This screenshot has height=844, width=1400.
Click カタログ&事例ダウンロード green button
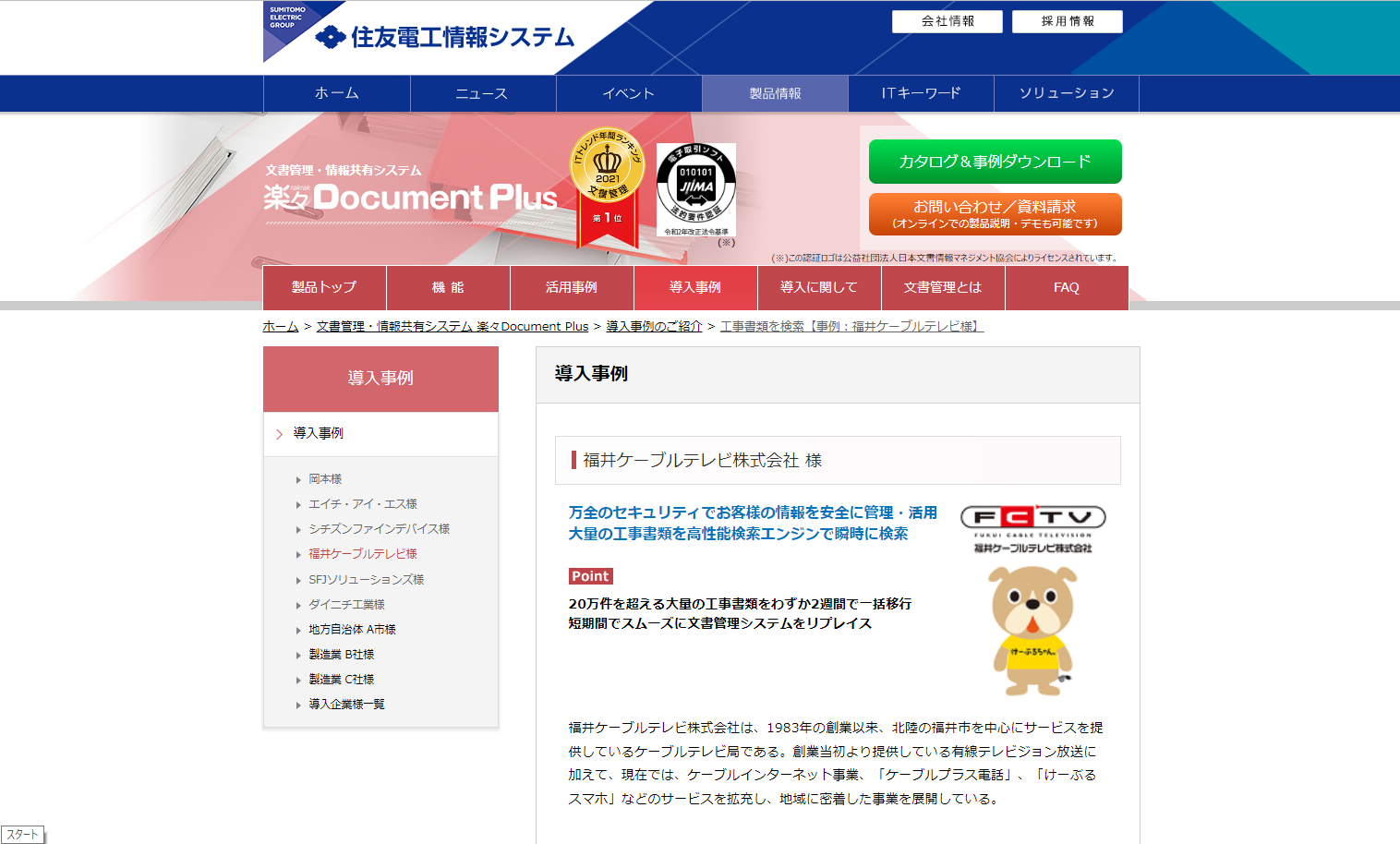click(995, 162)
